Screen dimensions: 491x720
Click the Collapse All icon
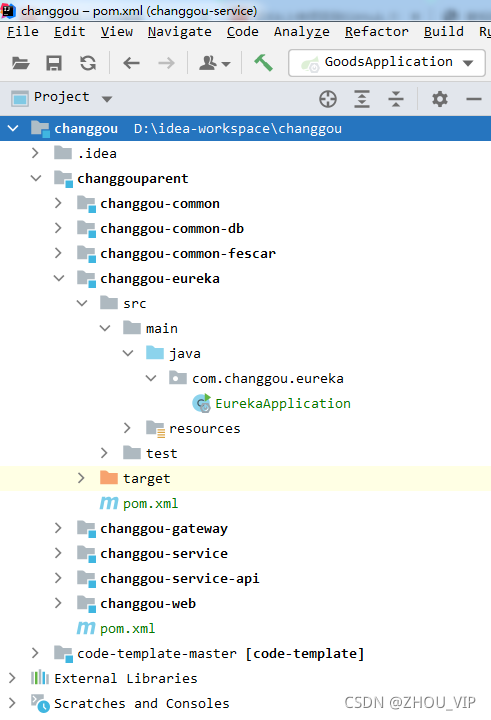tap(395, 99)
